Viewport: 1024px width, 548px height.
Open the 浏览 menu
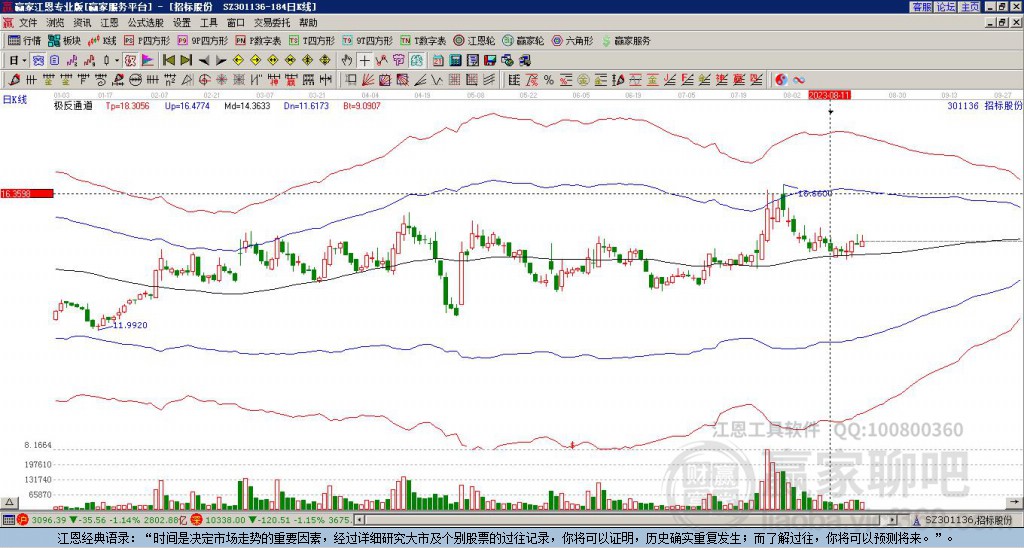click(x=55, y=23)
